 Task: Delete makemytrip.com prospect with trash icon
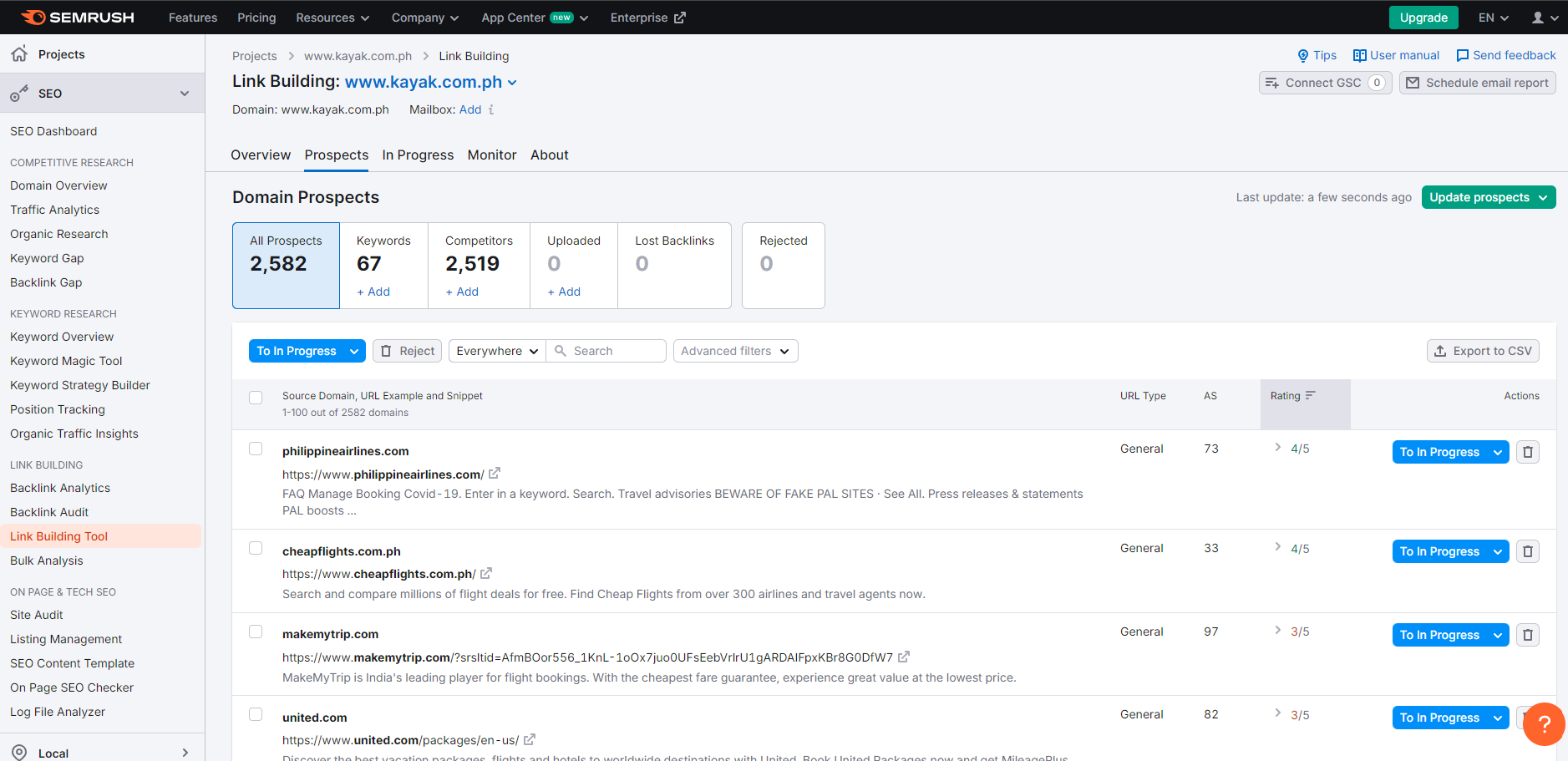click(1528, 635)
